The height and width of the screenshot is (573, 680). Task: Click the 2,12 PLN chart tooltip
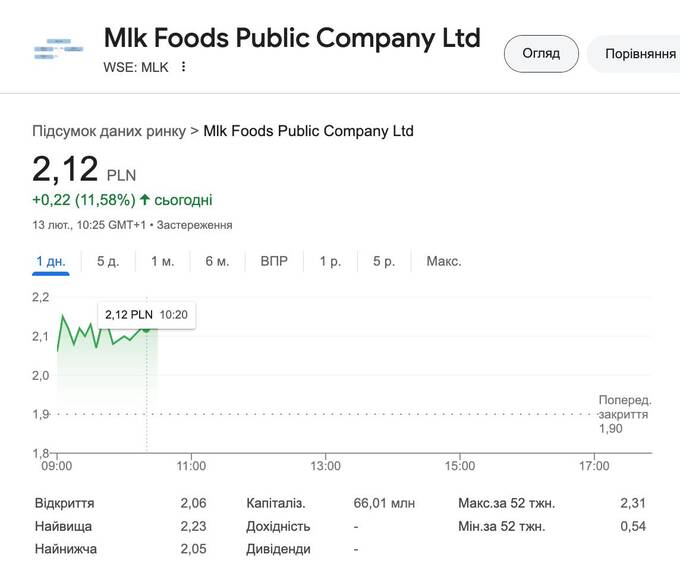[x=146, y=315]
